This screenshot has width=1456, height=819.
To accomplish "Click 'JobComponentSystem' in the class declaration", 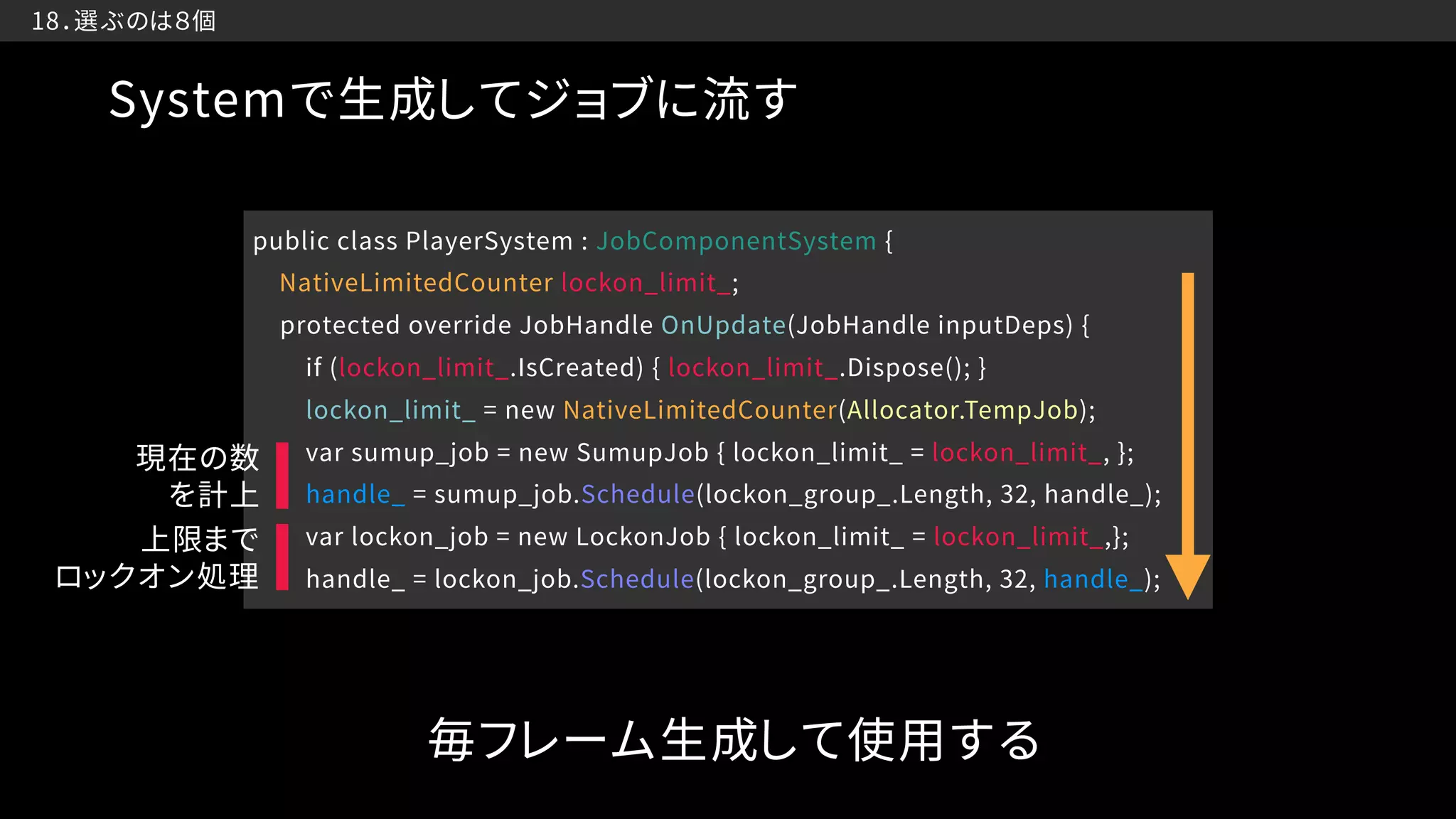I will tap(736, 241).
